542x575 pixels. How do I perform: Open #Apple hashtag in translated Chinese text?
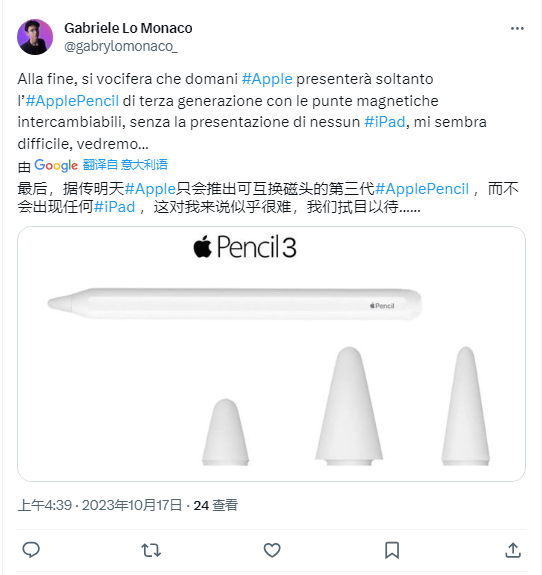tap(150, 189)
